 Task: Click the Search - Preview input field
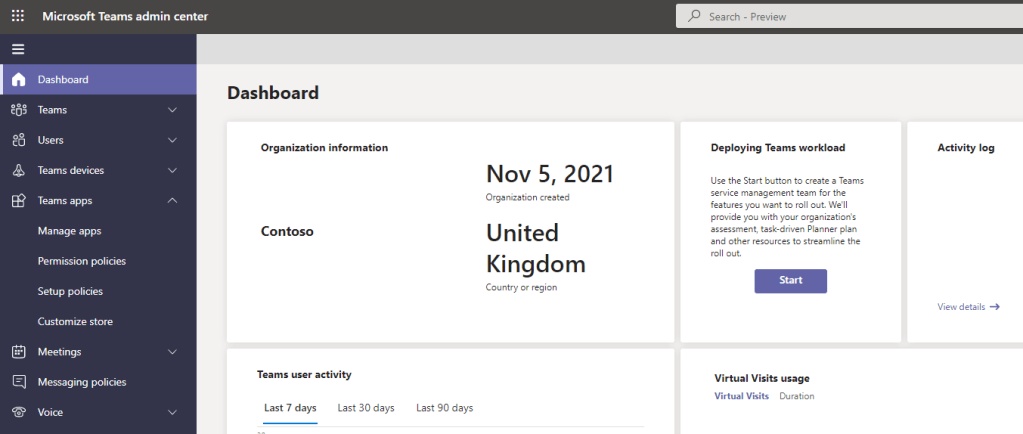click(850, 17)
